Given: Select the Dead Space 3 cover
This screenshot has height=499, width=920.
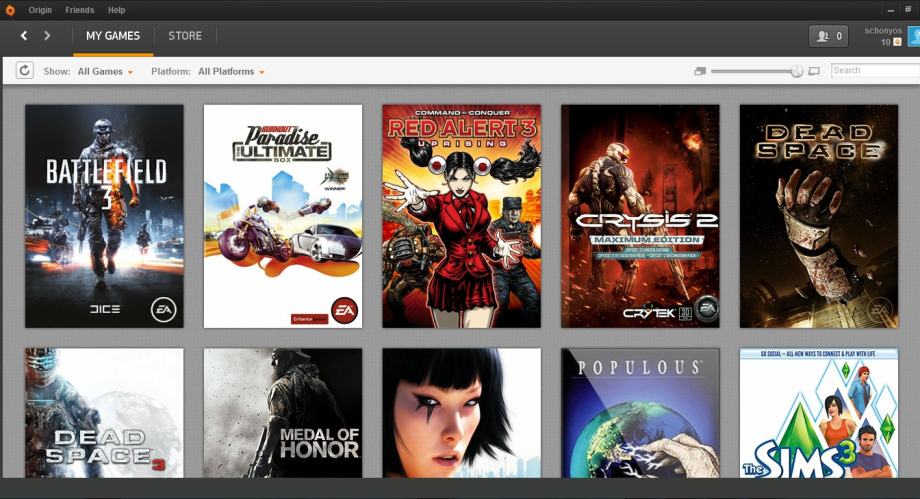Looking at the screenshot, I should tap(104, 413).
